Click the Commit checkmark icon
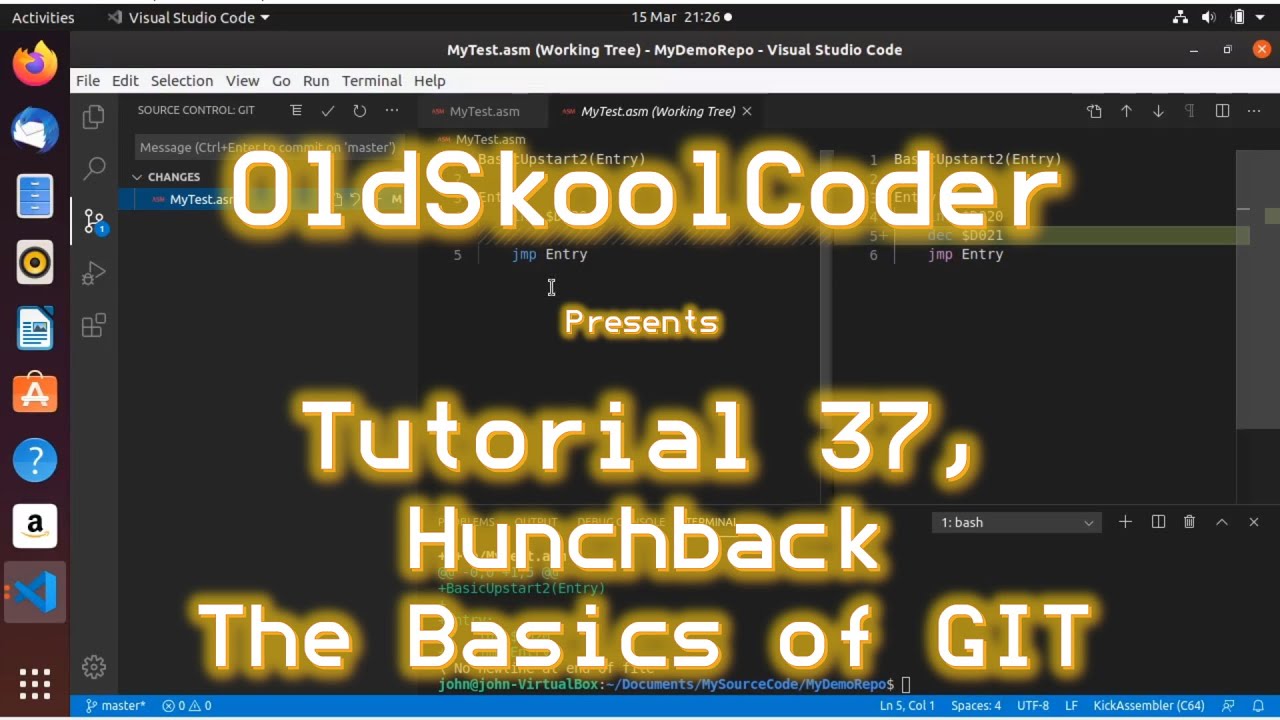 click(327, 111)
